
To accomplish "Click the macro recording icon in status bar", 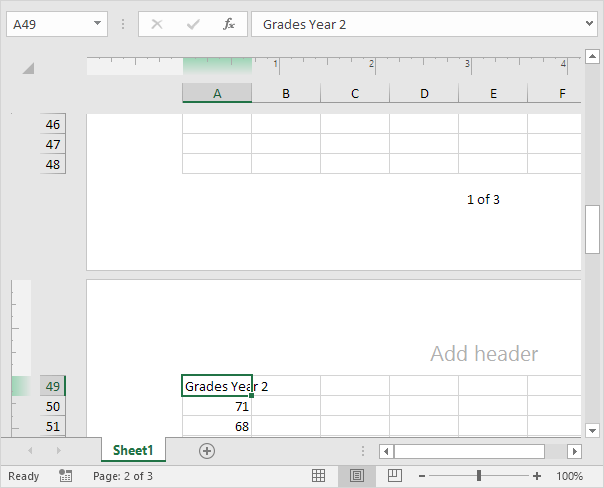I will click(x=65, y=476).
